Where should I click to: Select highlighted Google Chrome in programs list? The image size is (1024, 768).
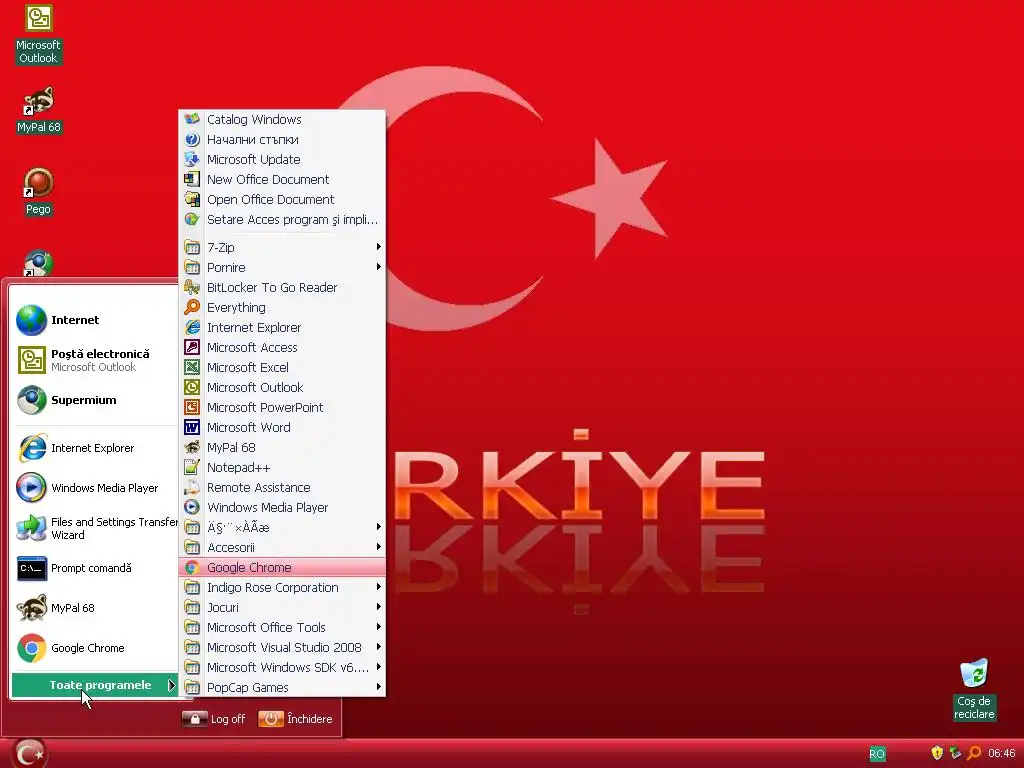[282, 568]
